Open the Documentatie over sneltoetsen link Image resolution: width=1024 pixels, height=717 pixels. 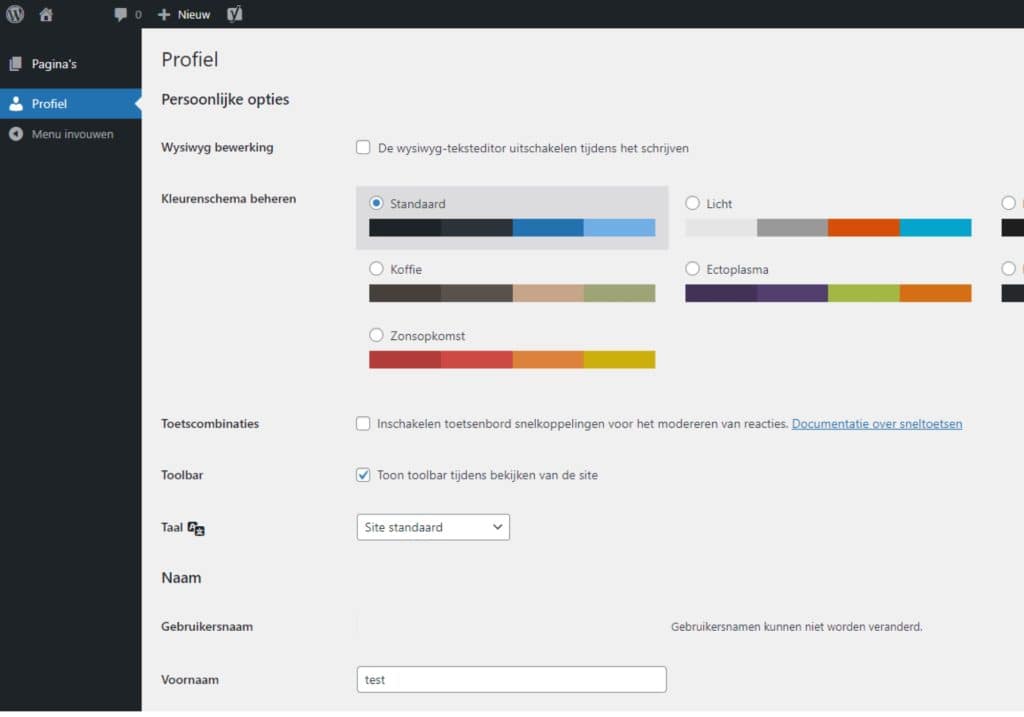coord(876,423)
